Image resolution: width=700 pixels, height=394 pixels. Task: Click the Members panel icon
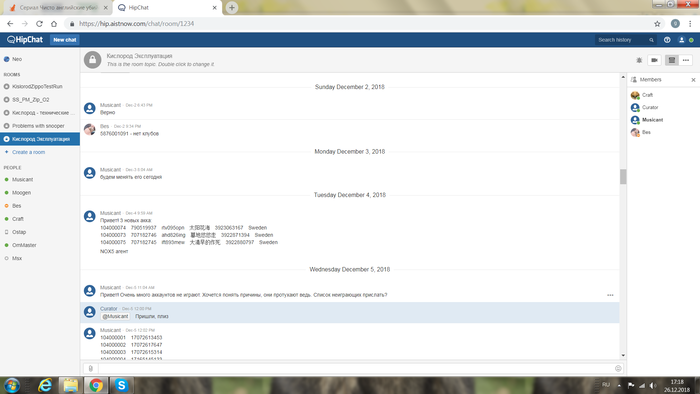pyautogui.click(x=633, y=80)
